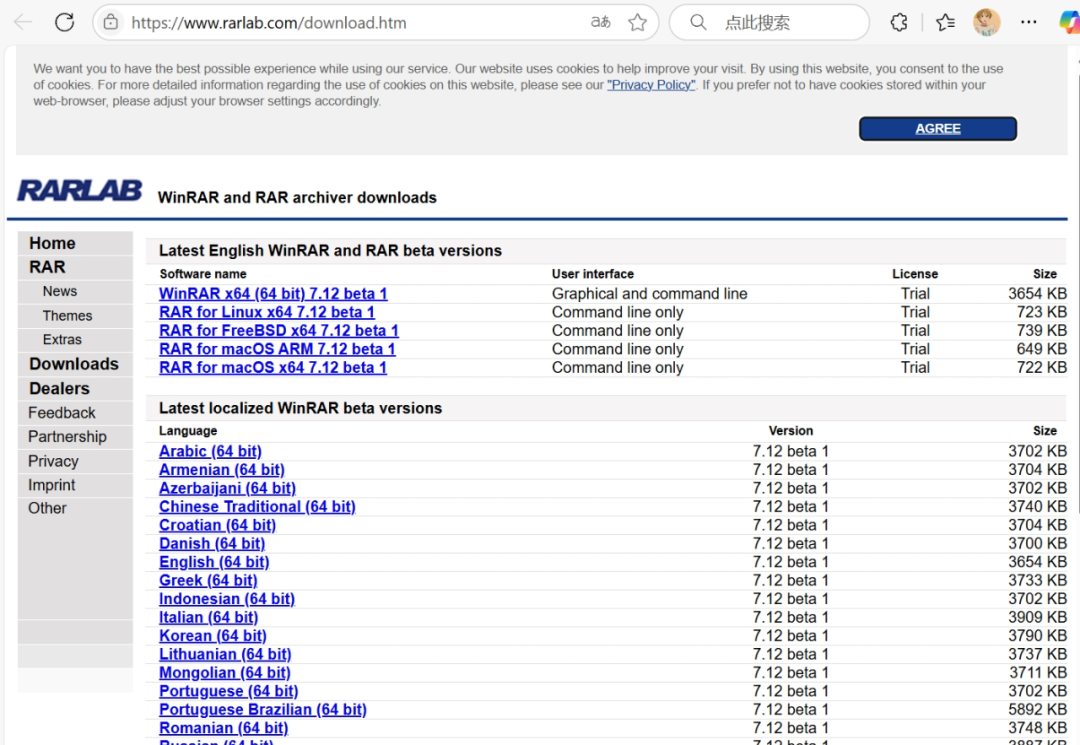
Task: Click the 点此搜索 search box
Action: tap(769, 22)
